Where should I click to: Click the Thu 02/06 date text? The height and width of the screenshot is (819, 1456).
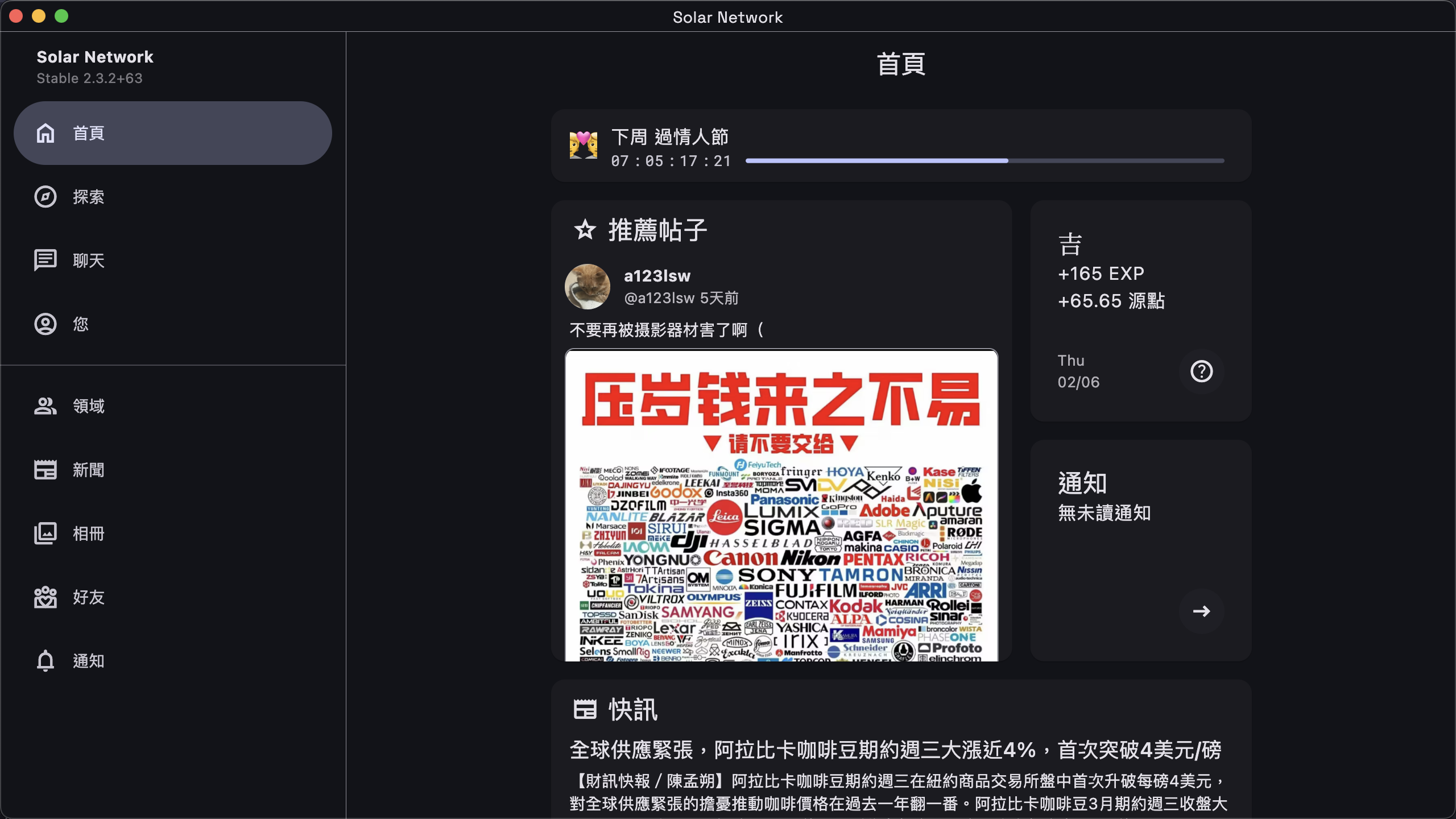1078,371
